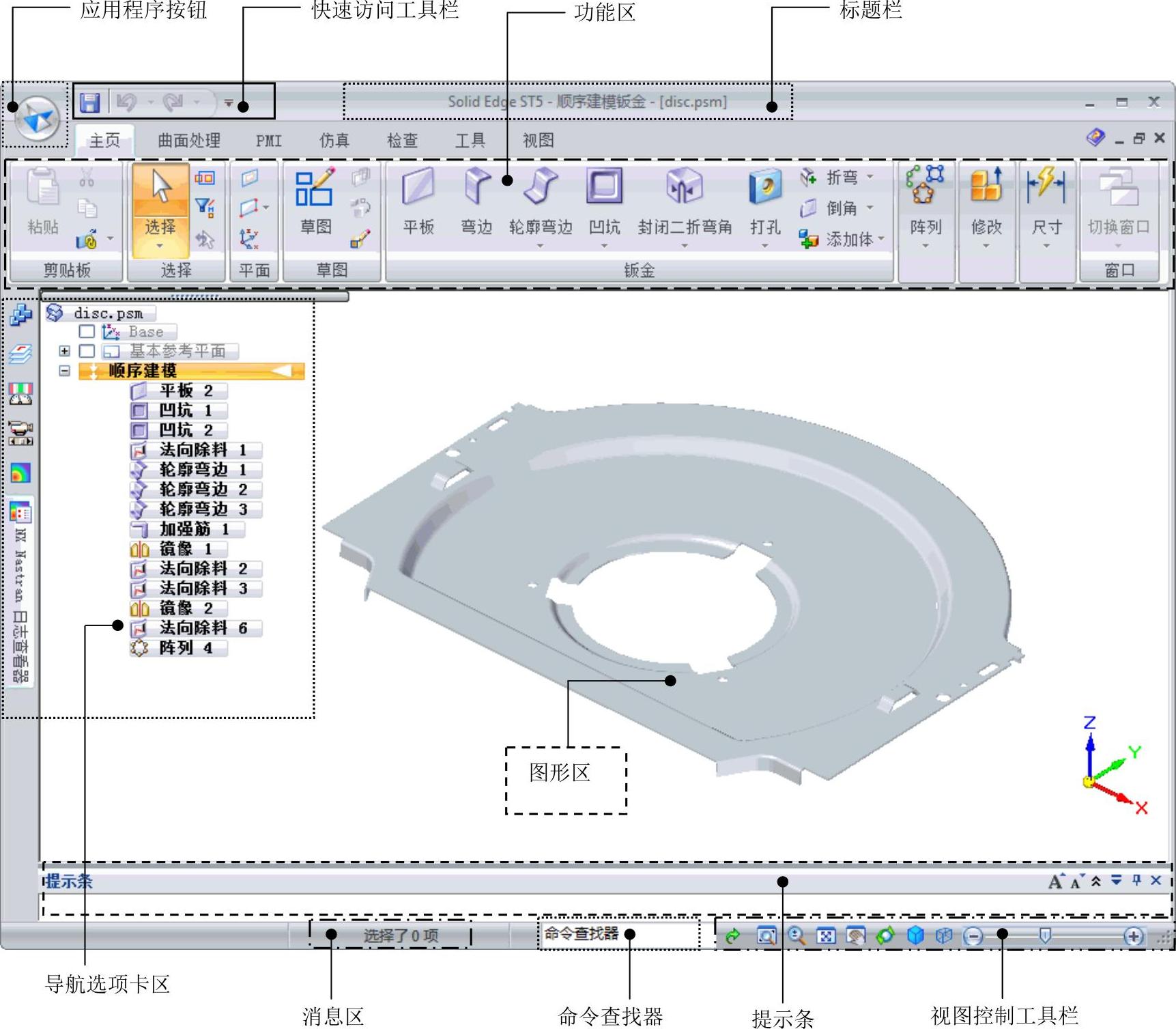
Task: Expand the 基本参考平面 tree node
Action: (64, 351)
